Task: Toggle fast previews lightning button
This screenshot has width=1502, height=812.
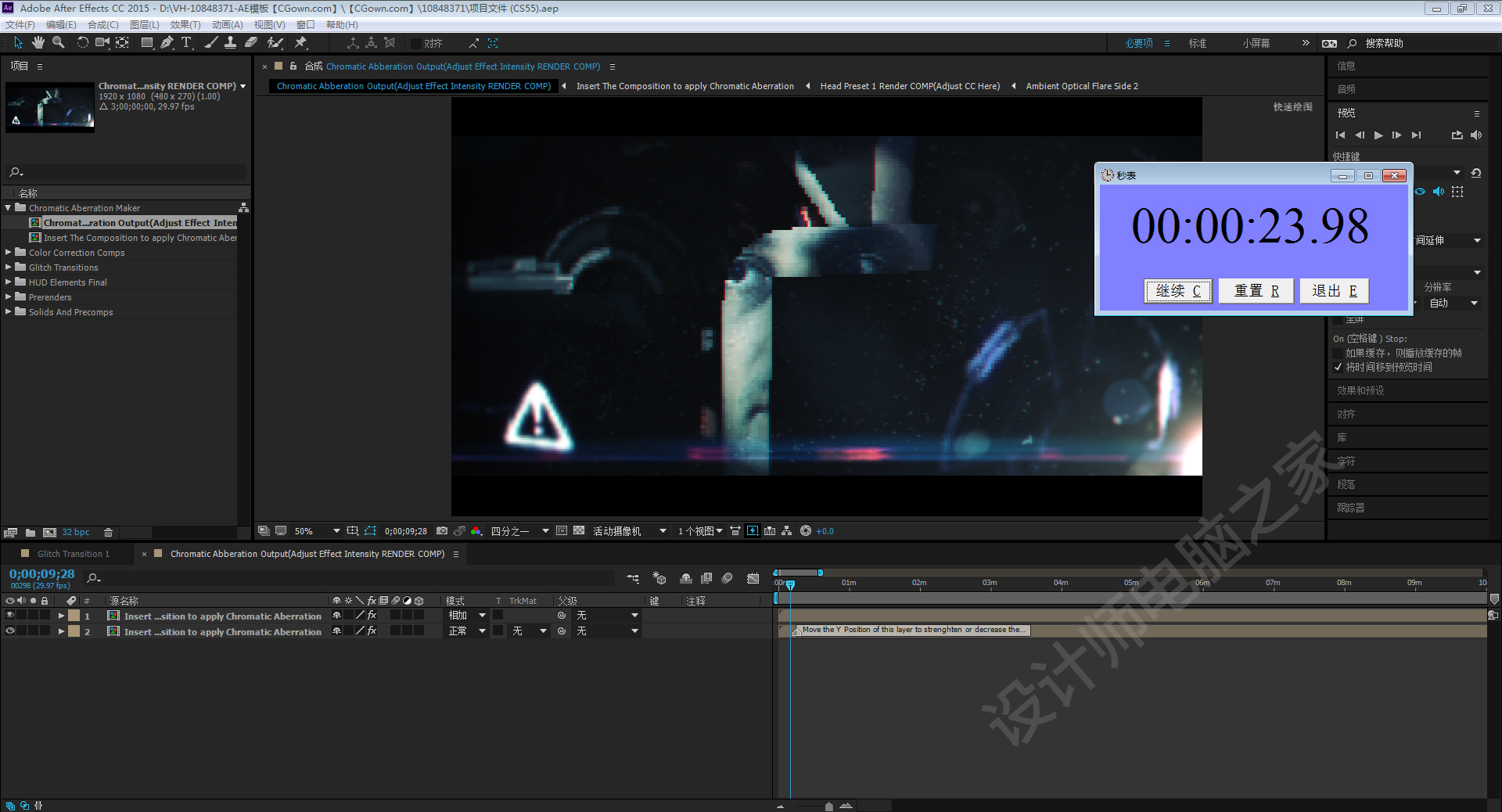Action: [753, 531]
